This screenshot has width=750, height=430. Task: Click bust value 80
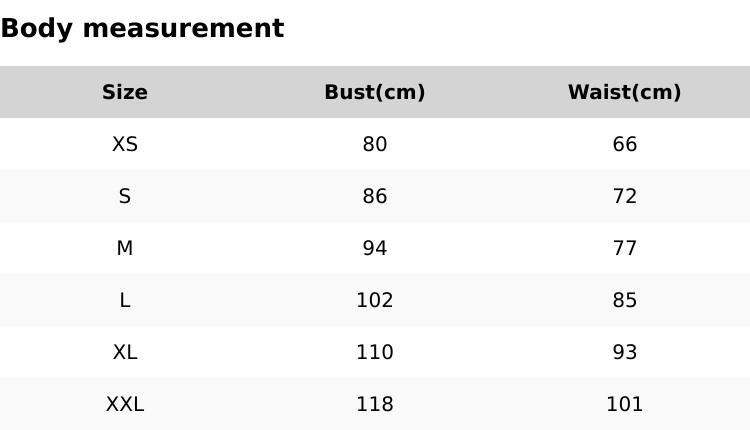[x=375, y=145]
